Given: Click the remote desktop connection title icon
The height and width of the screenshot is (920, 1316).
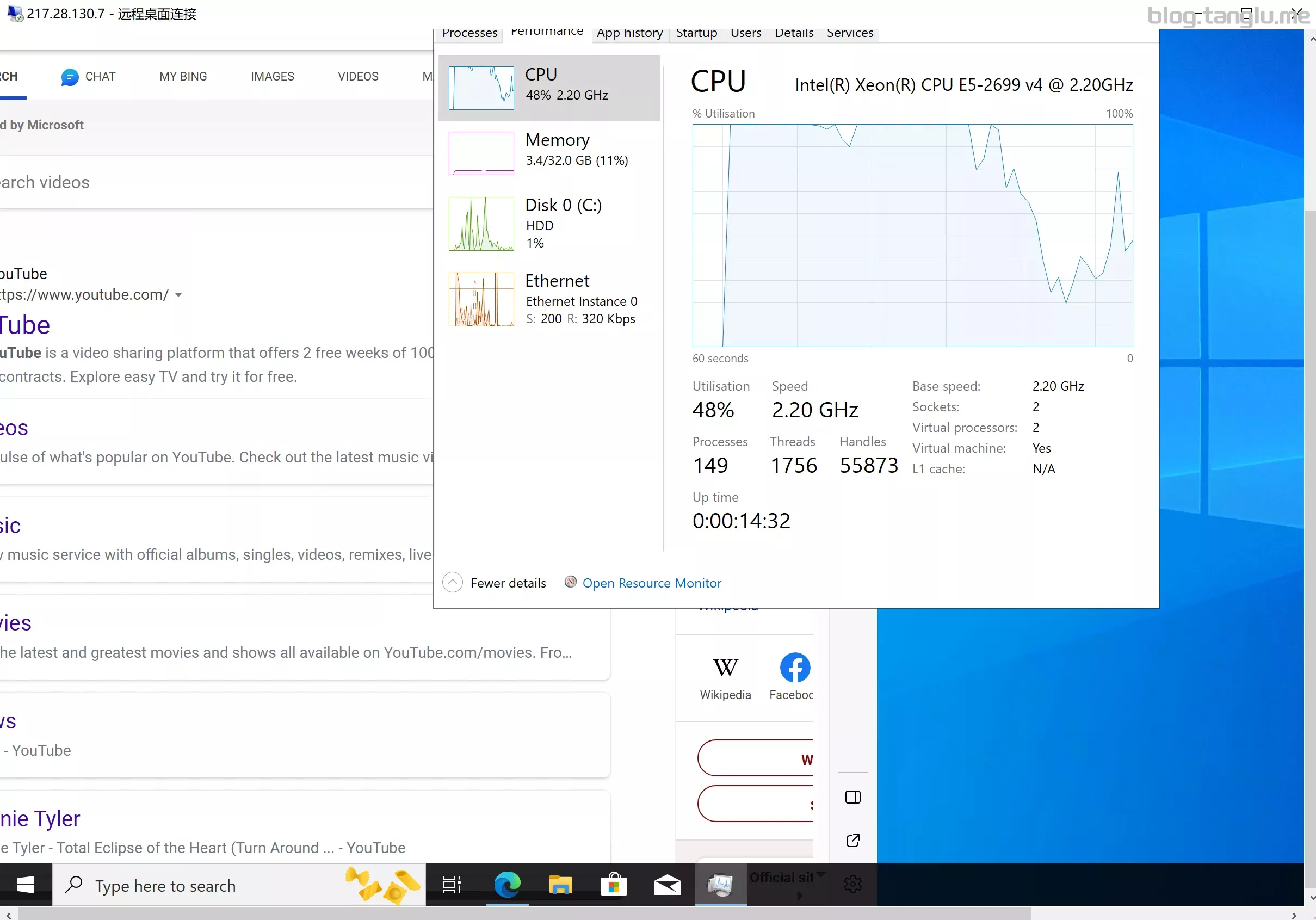Looking at the screenshot, I should click(x=15, y=14).
